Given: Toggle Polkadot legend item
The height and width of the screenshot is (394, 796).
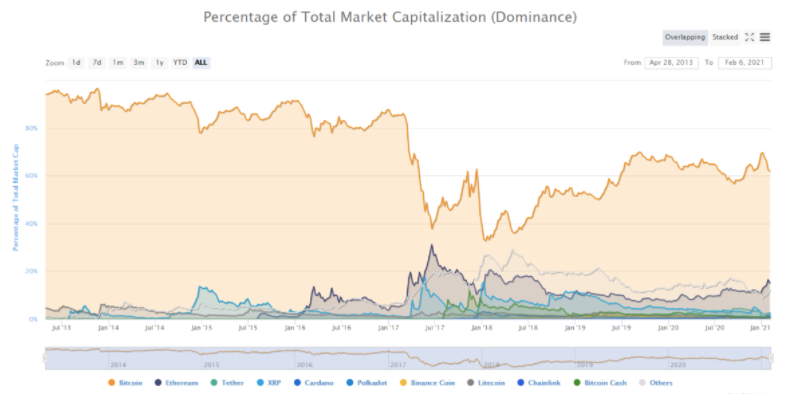Looking at the screenshot, I should [368, 383].
